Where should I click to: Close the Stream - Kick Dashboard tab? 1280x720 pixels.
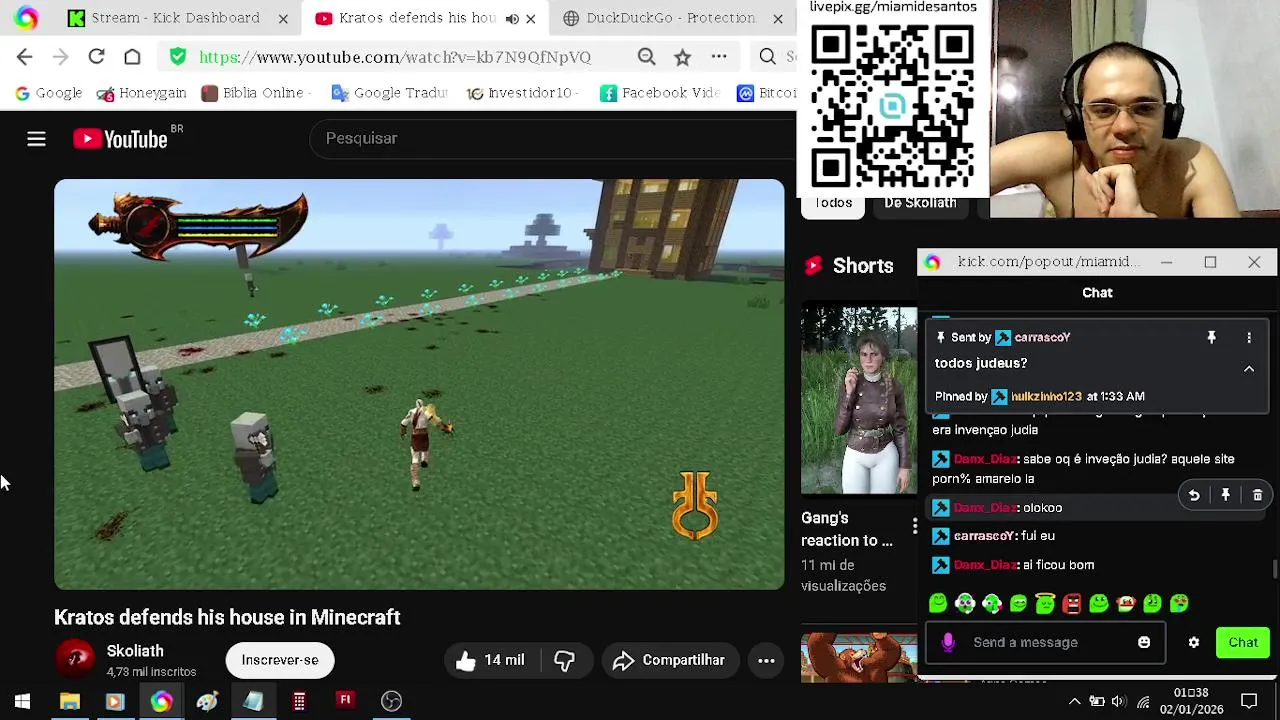(283, 18)
